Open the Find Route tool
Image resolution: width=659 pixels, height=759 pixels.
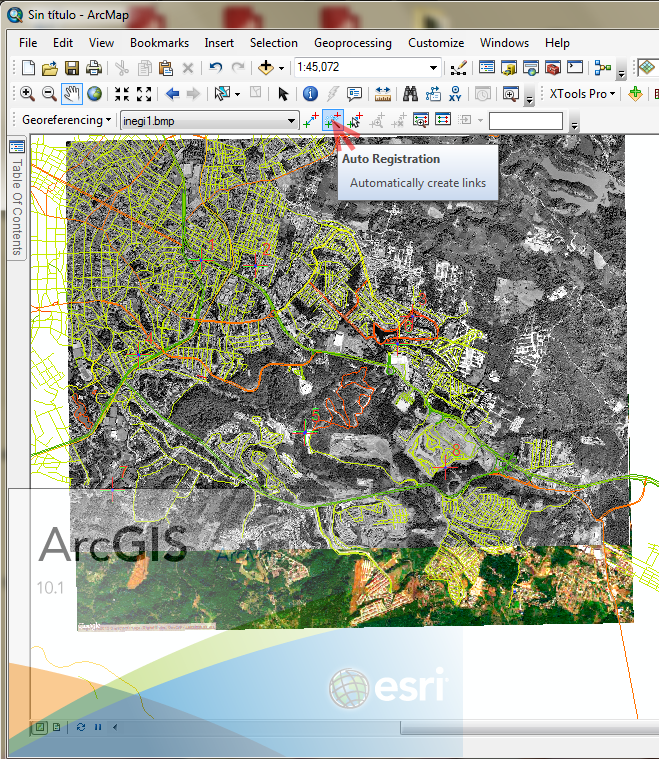coord(433,94)
